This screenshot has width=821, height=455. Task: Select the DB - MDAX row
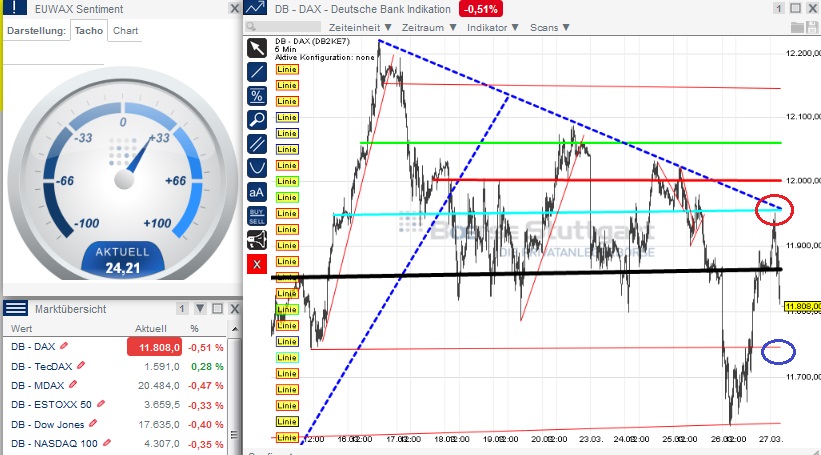tap(116, 386)
